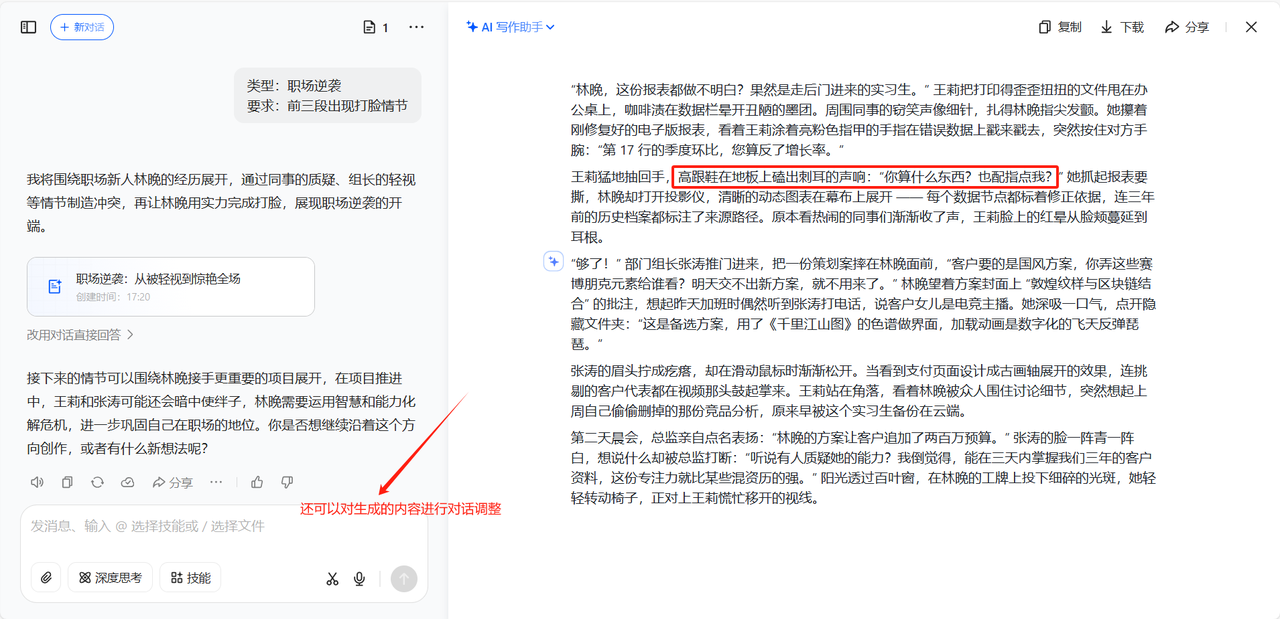Open the AI 写作助手 dropdown
This screenshot has width=1280, height=619.
[510, 27]
